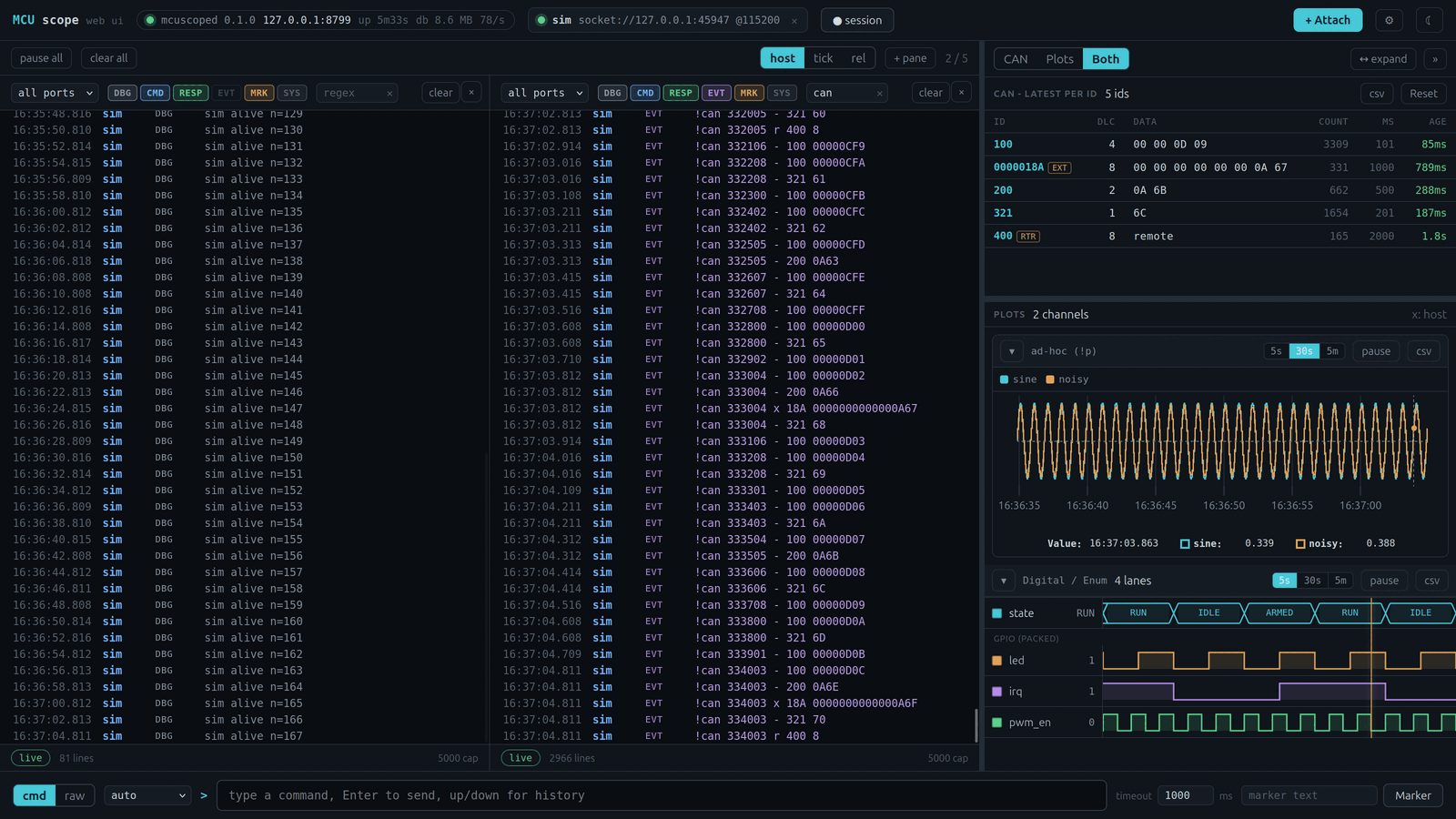
Task: Click the + Attach button
Action: (1328, 20)
